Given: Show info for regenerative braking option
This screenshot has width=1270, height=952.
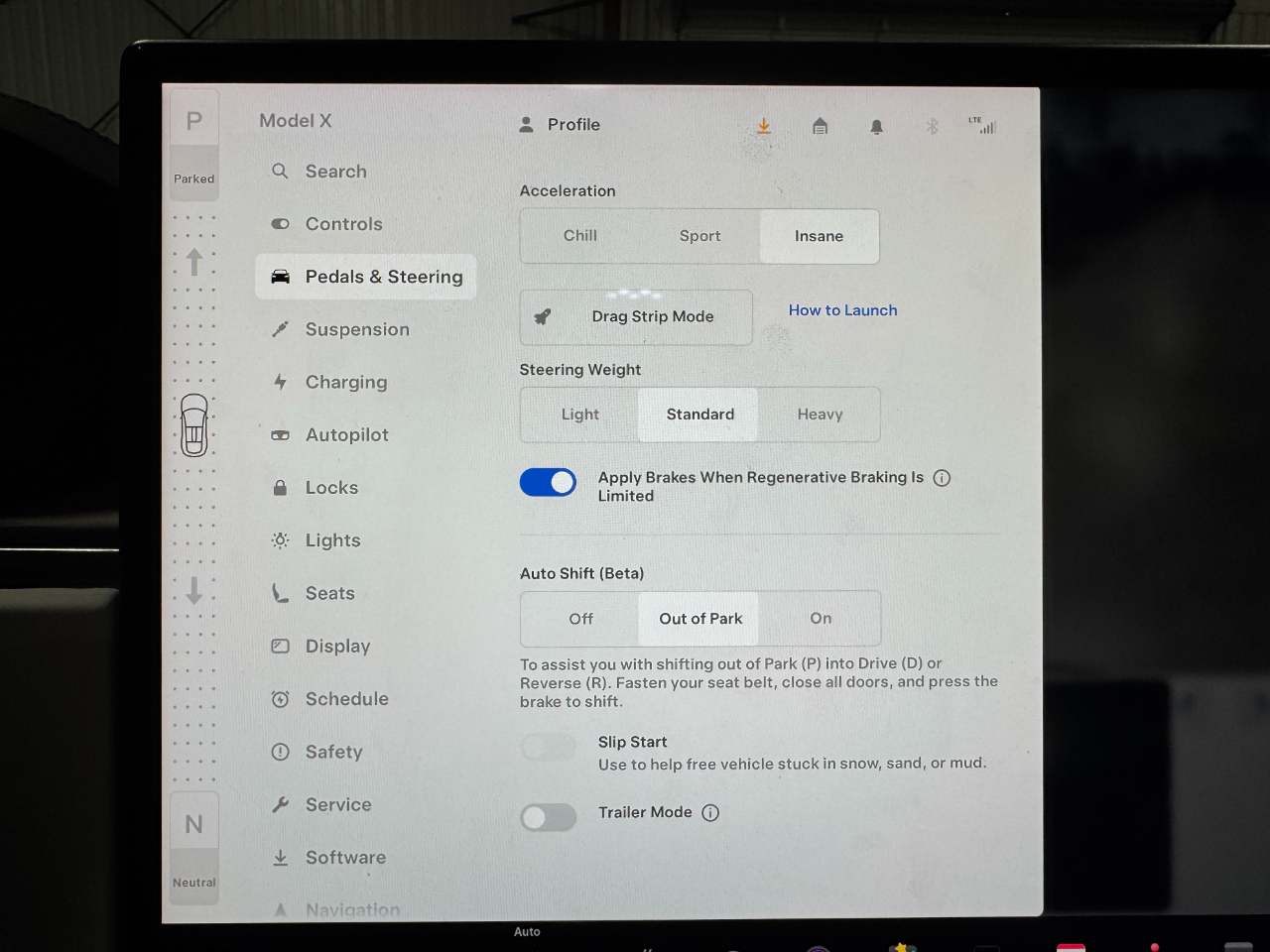Looking at the screenshot, I should (942, 478).
